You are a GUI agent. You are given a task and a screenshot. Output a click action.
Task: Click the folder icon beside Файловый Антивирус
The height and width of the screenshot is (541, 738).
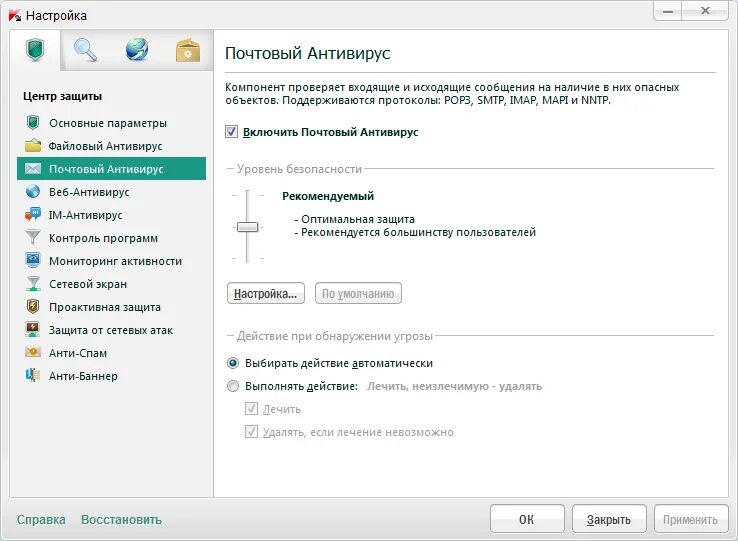click(32, 146)
